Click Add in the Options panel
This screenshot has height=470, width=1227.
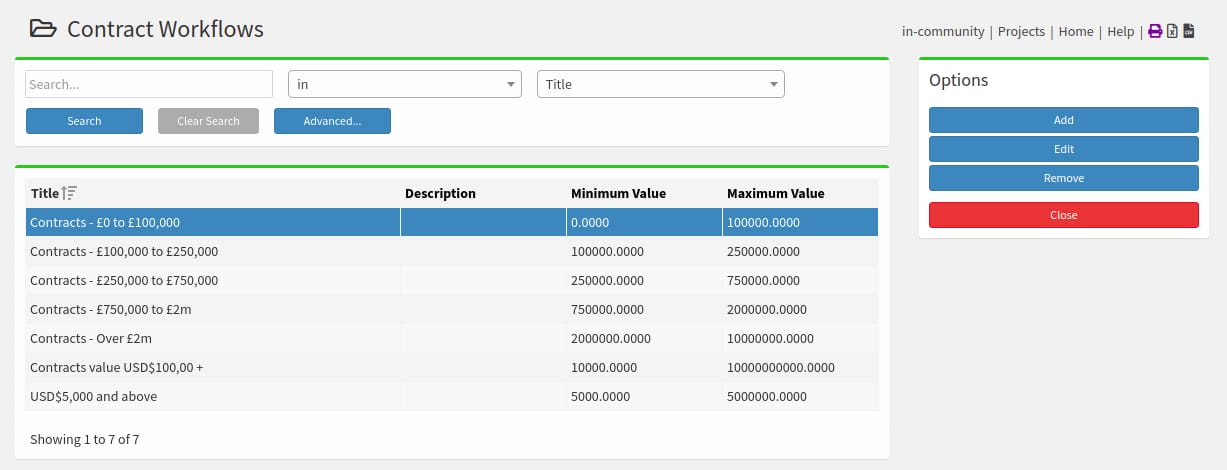[x=1063, y=120]
